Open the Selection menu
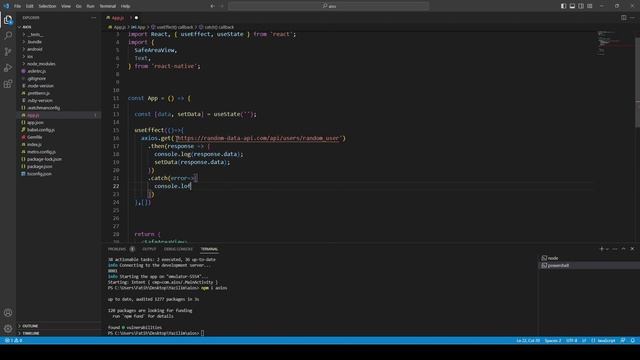This screenshot has height=360, width=640. point(47,6)
